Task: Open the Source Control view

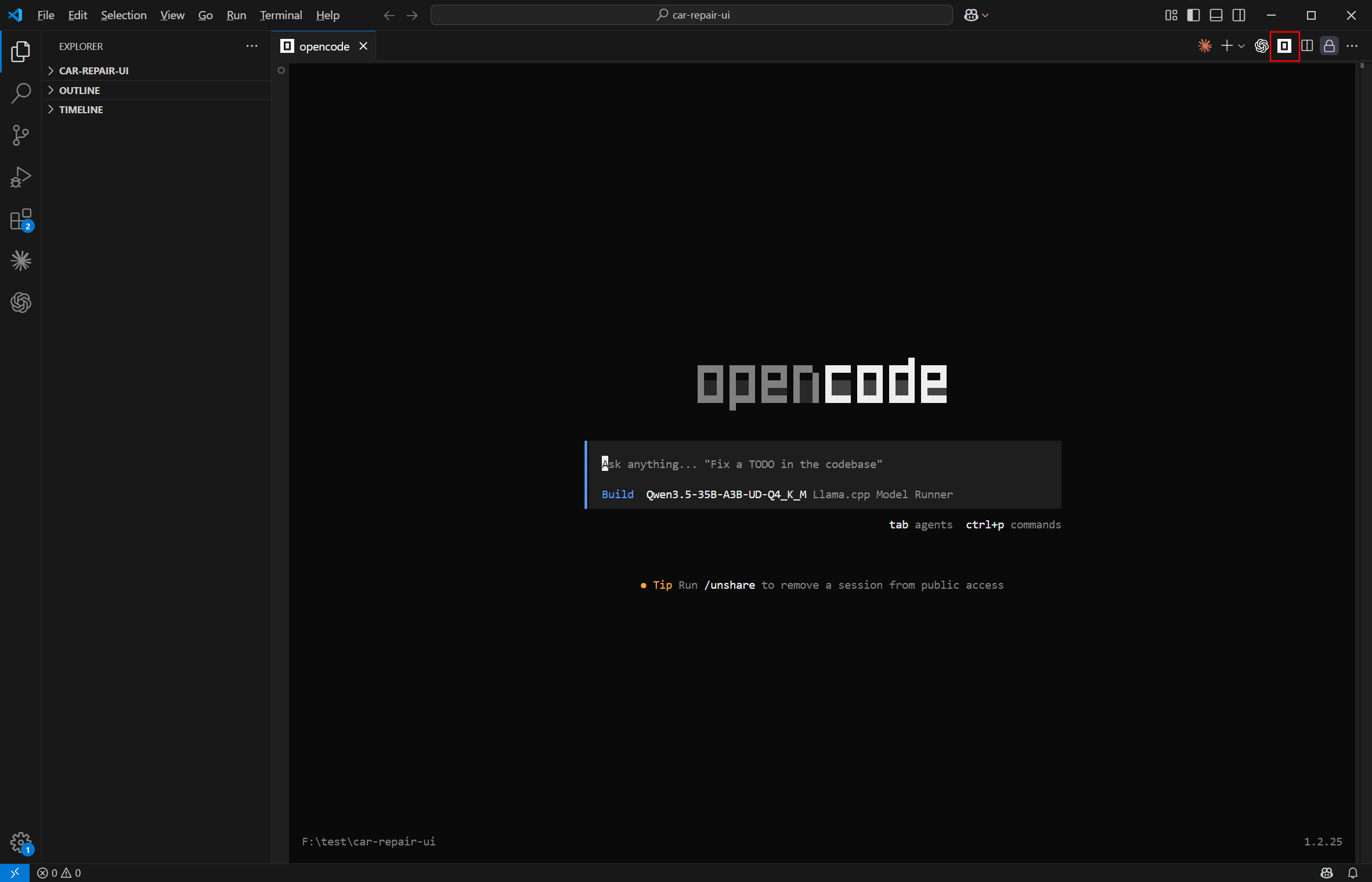Action: click(21, 135)
